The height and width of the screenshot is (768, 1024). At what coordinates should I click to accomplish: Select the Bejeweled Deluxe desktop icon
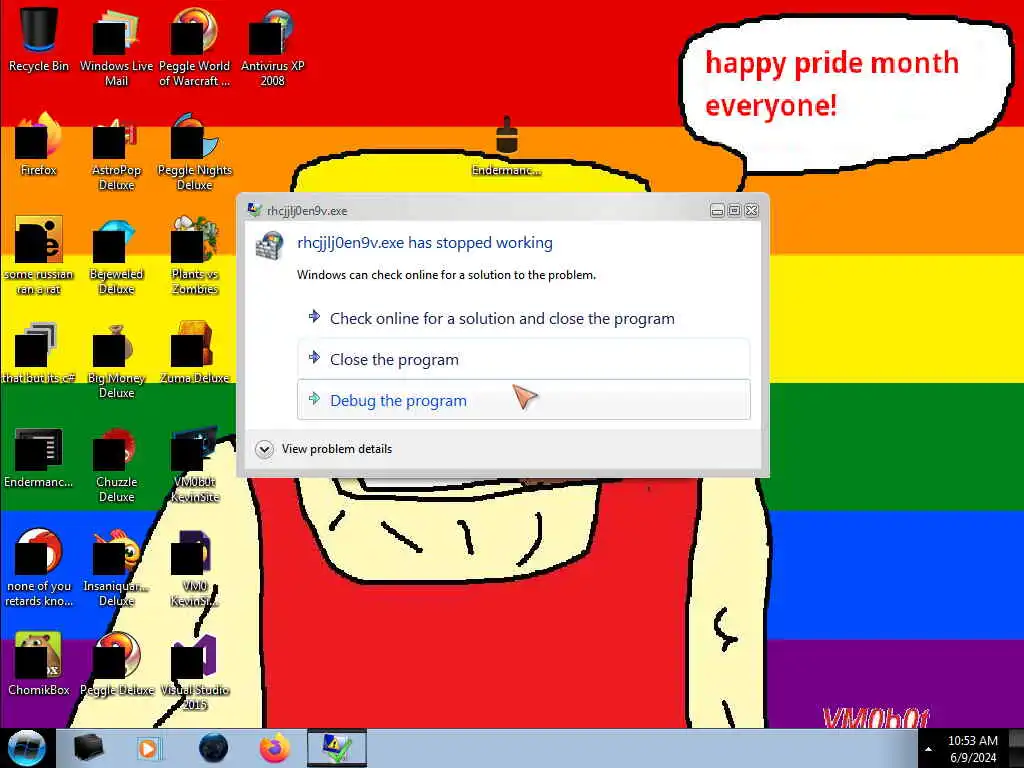[x=116, y=256]
